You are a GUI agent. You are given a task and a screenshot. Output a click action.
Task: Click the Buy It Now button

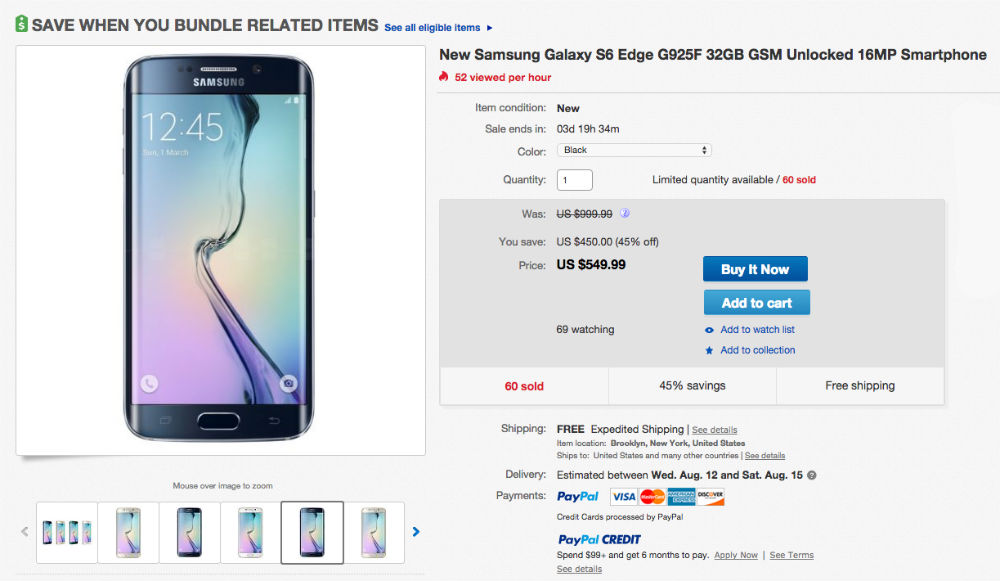click(755, 269)
